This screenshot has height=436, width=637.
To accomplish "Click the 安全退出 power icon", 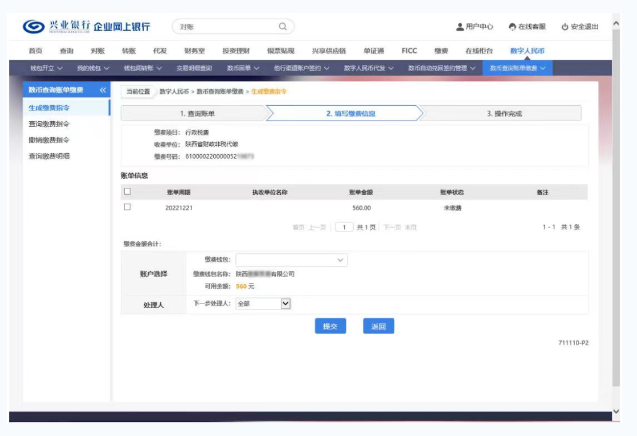I will point(564,27).
